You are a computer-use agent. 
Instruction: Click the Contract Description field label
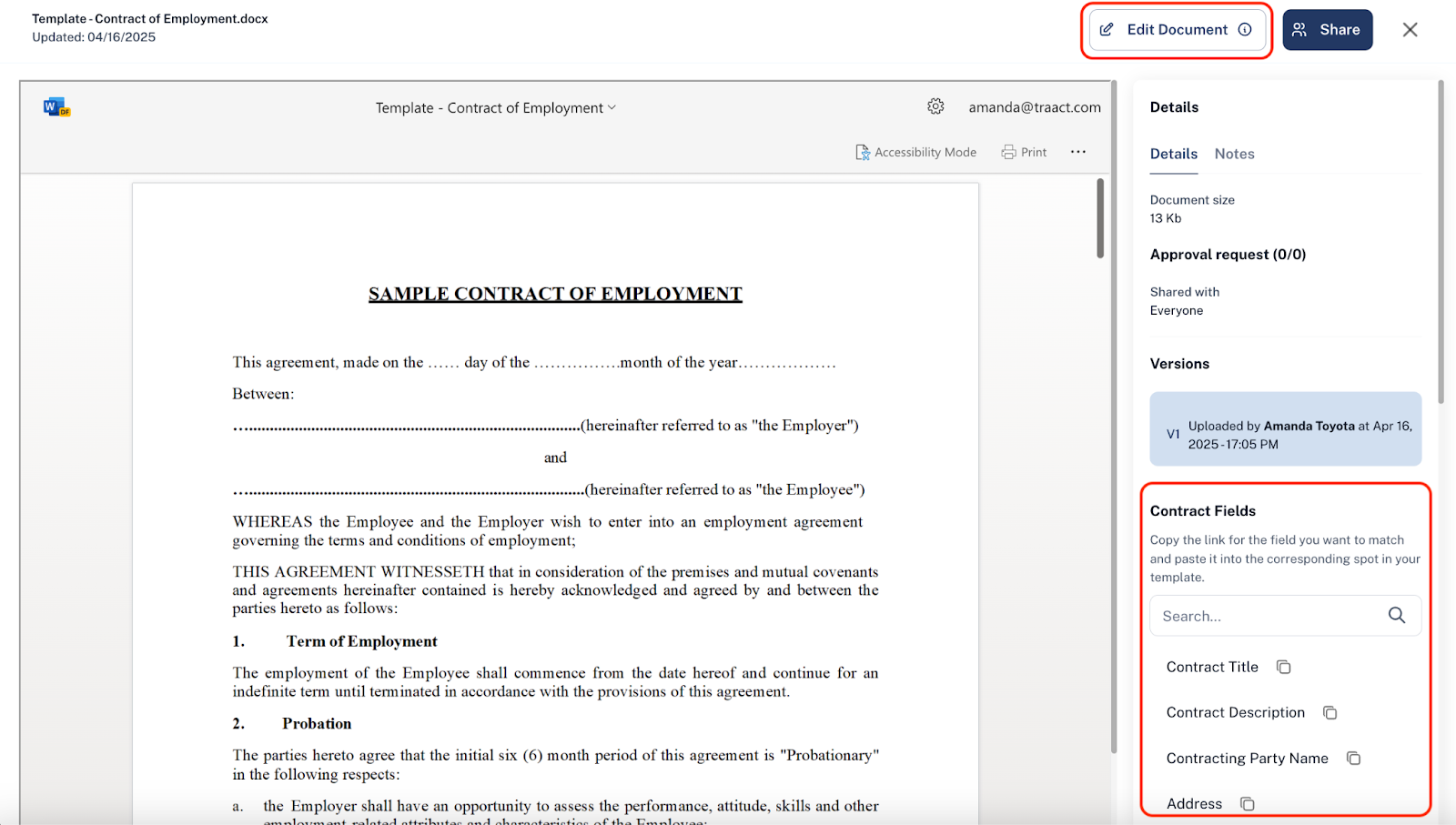(1236, 713)
